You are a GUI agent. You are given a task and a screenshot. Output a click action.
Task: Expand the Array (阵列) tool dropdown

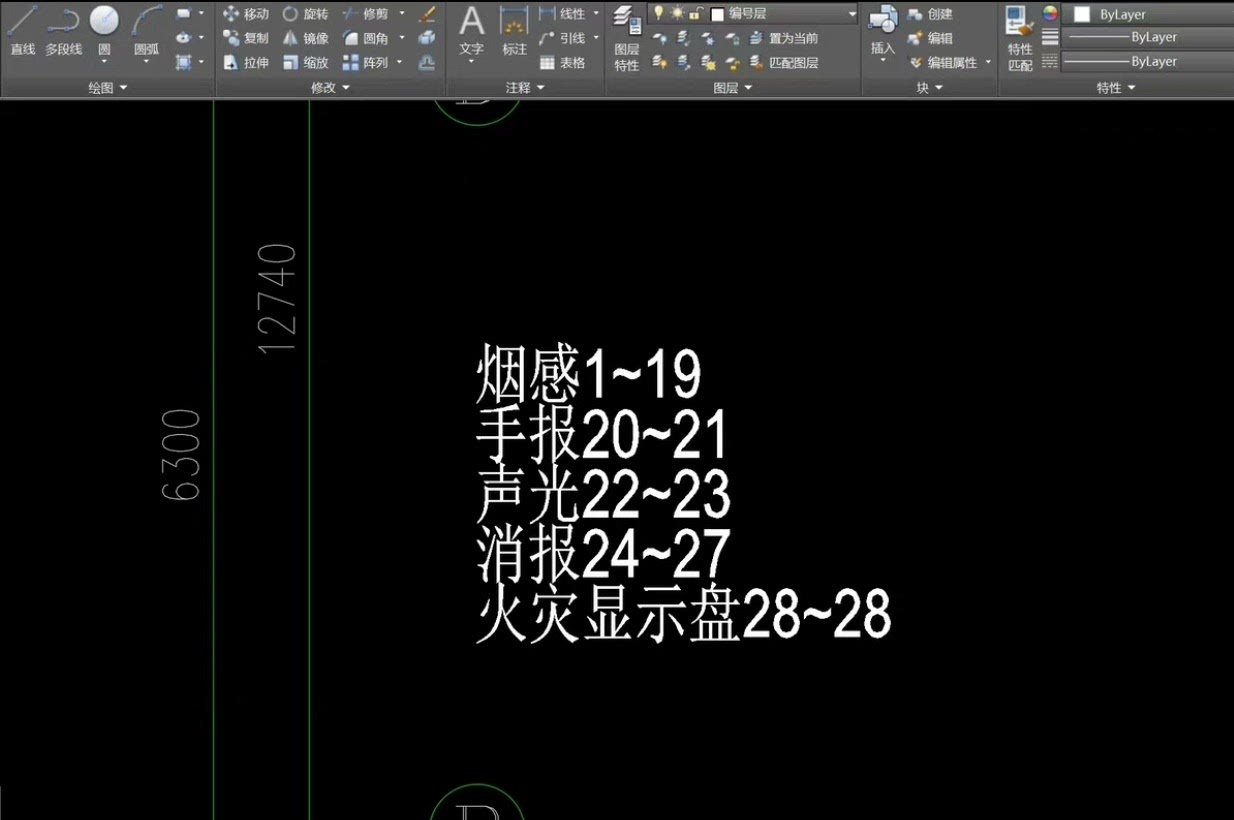(x=398, y=62)
